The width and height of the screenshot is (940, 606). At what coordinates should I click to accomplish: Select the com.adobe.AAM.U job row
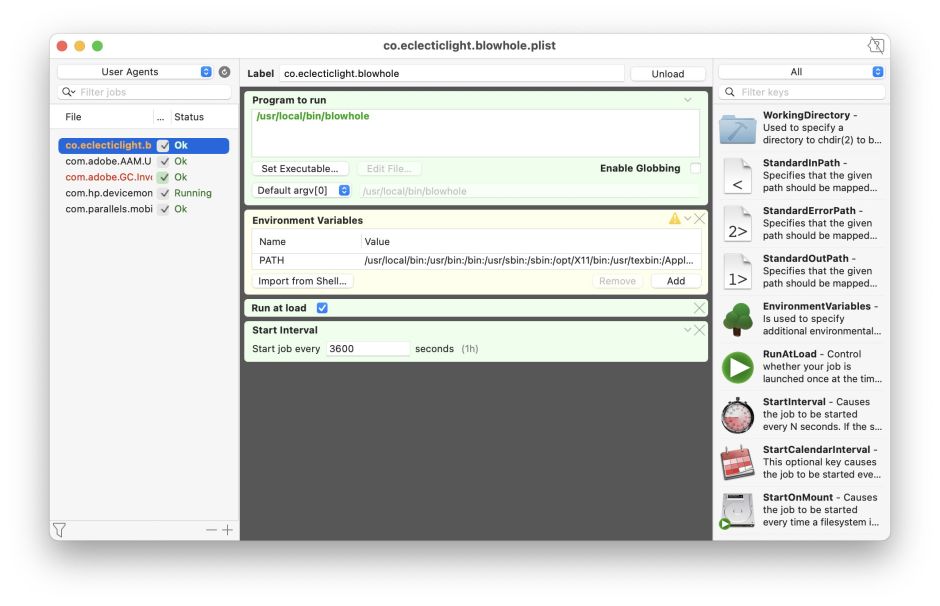point(108,161)
